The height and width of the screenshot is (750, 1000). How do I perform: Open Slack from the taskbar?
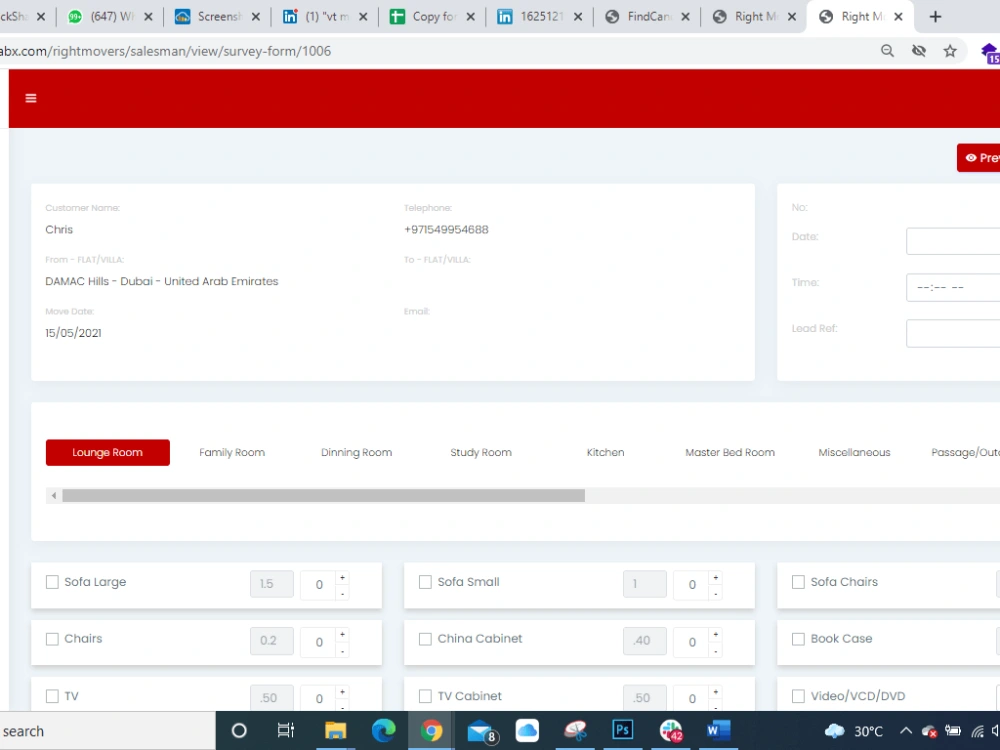(671, 731)
